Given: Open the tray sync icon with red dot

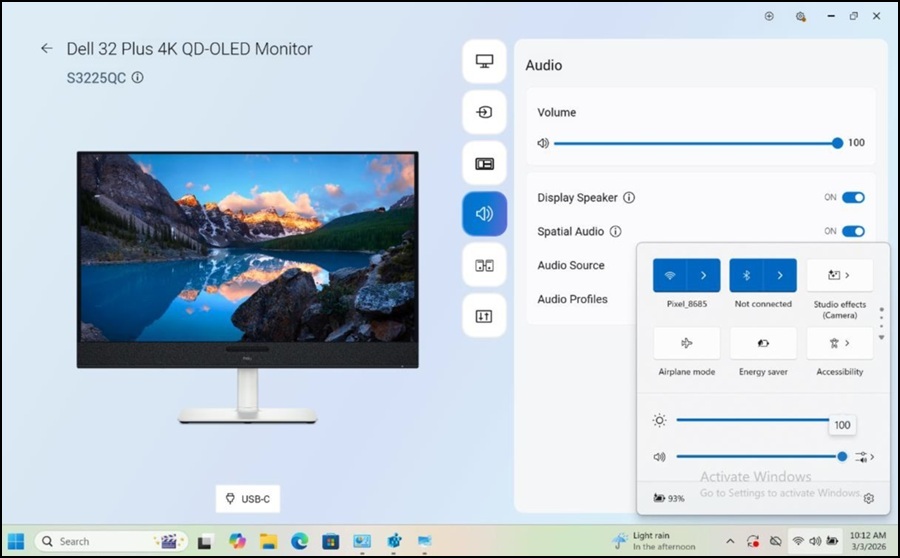Looking at the screenshot, I should point(753,541).
